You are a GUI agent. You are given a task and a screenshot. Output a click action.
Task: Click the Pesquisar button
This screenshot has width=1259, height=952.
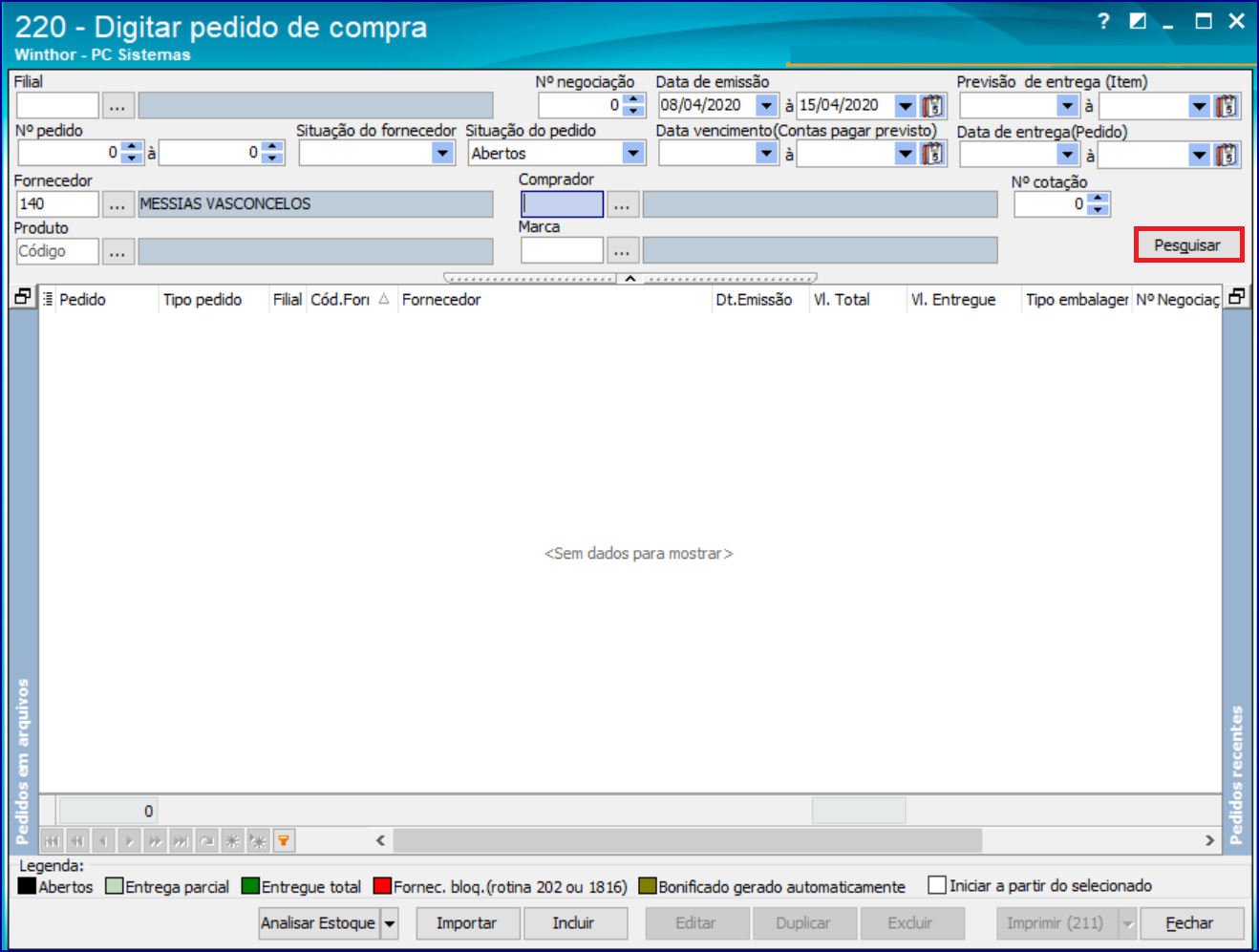1188,245
